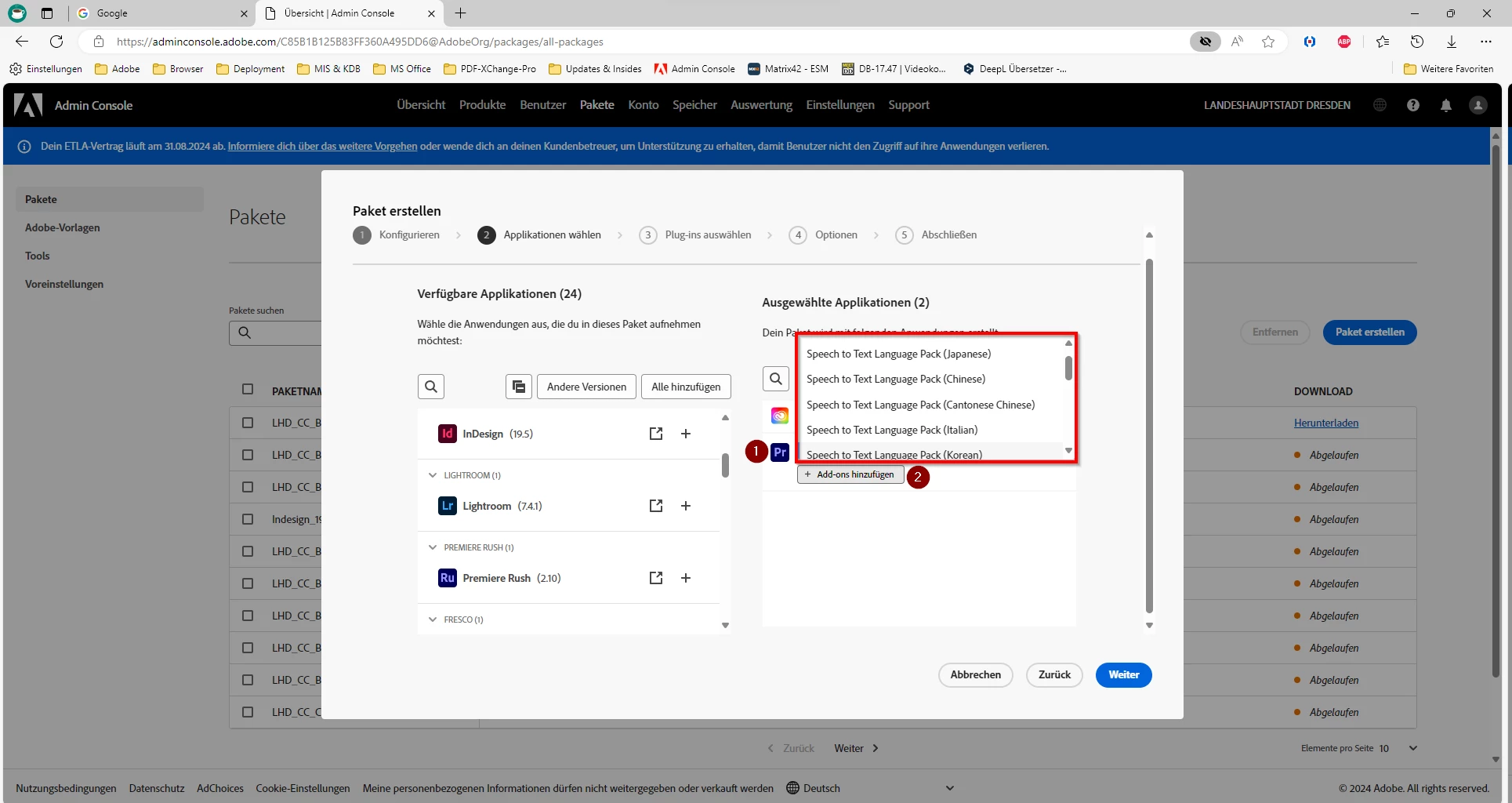Image resolution: width=1512 pixels, height=803 pixels.
Task: Select Speech to Text Language Pack (Italian)
Action: [x=891, y=430]
